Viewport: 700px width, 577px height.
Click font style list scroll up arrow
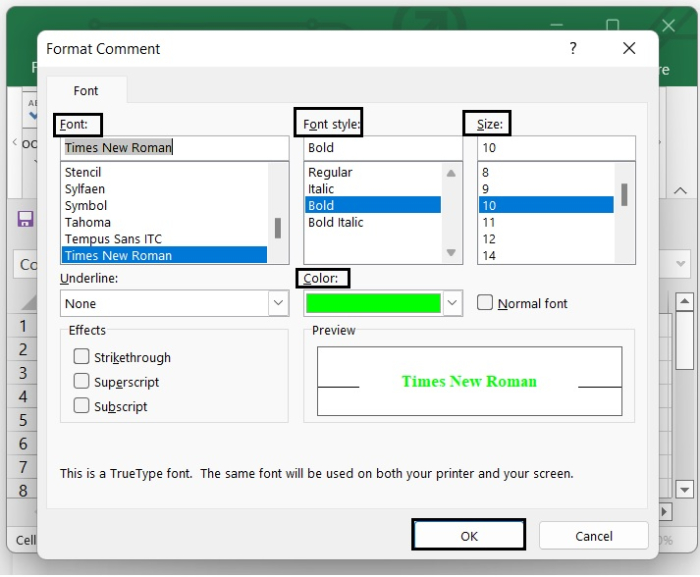[x=451, y=173]
